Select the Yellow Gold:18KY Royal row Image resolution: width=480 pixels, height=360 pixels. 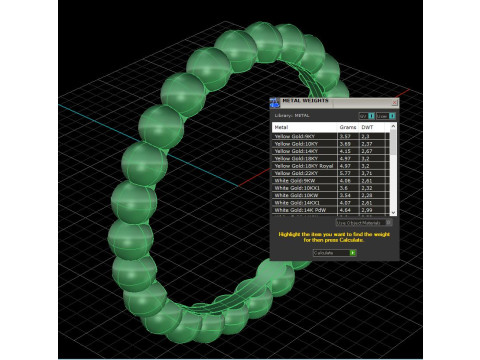coord(331,166)
